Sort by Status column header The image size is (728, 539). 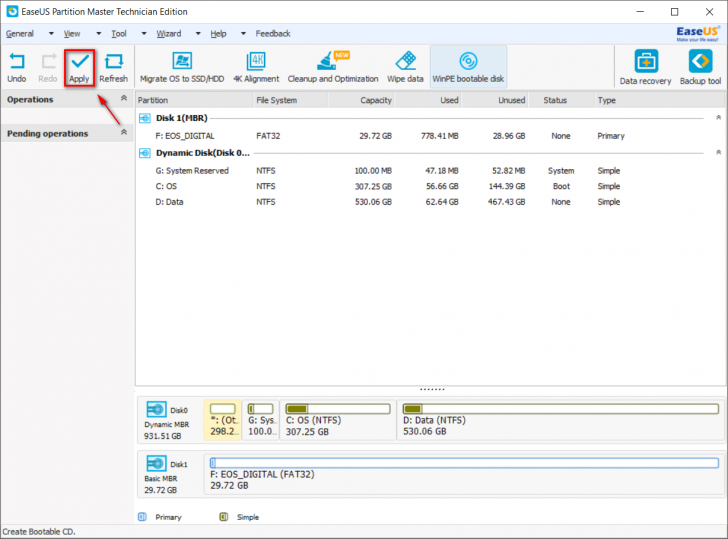pos(561,100)
